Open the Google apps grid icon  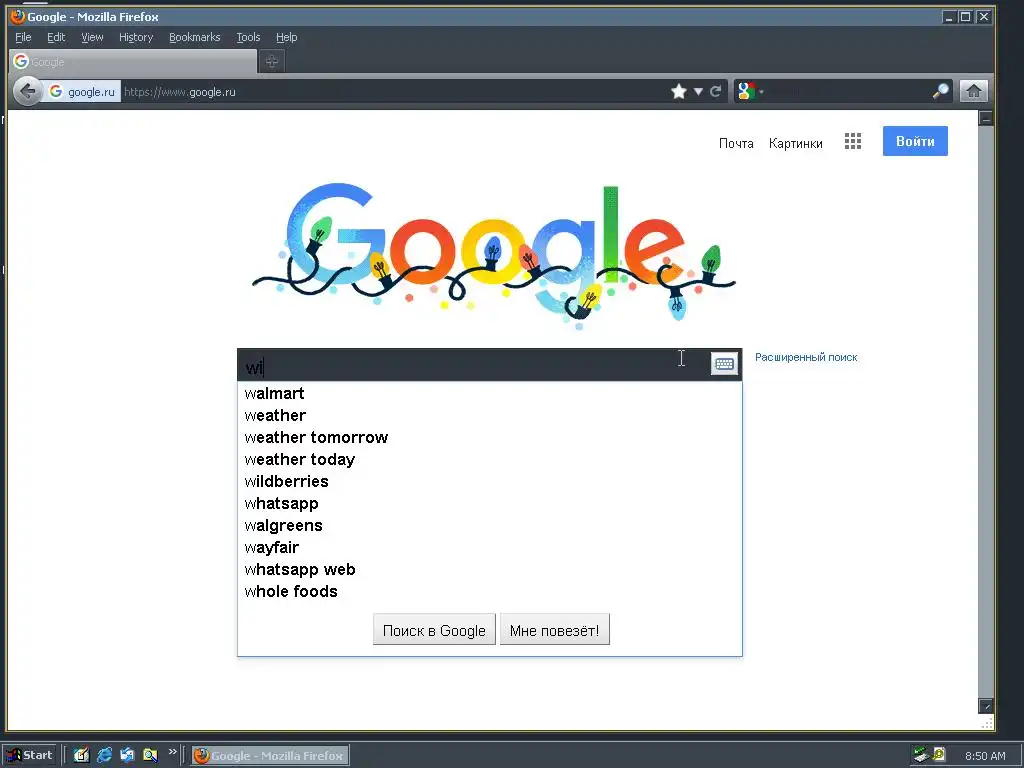[853, 141]
